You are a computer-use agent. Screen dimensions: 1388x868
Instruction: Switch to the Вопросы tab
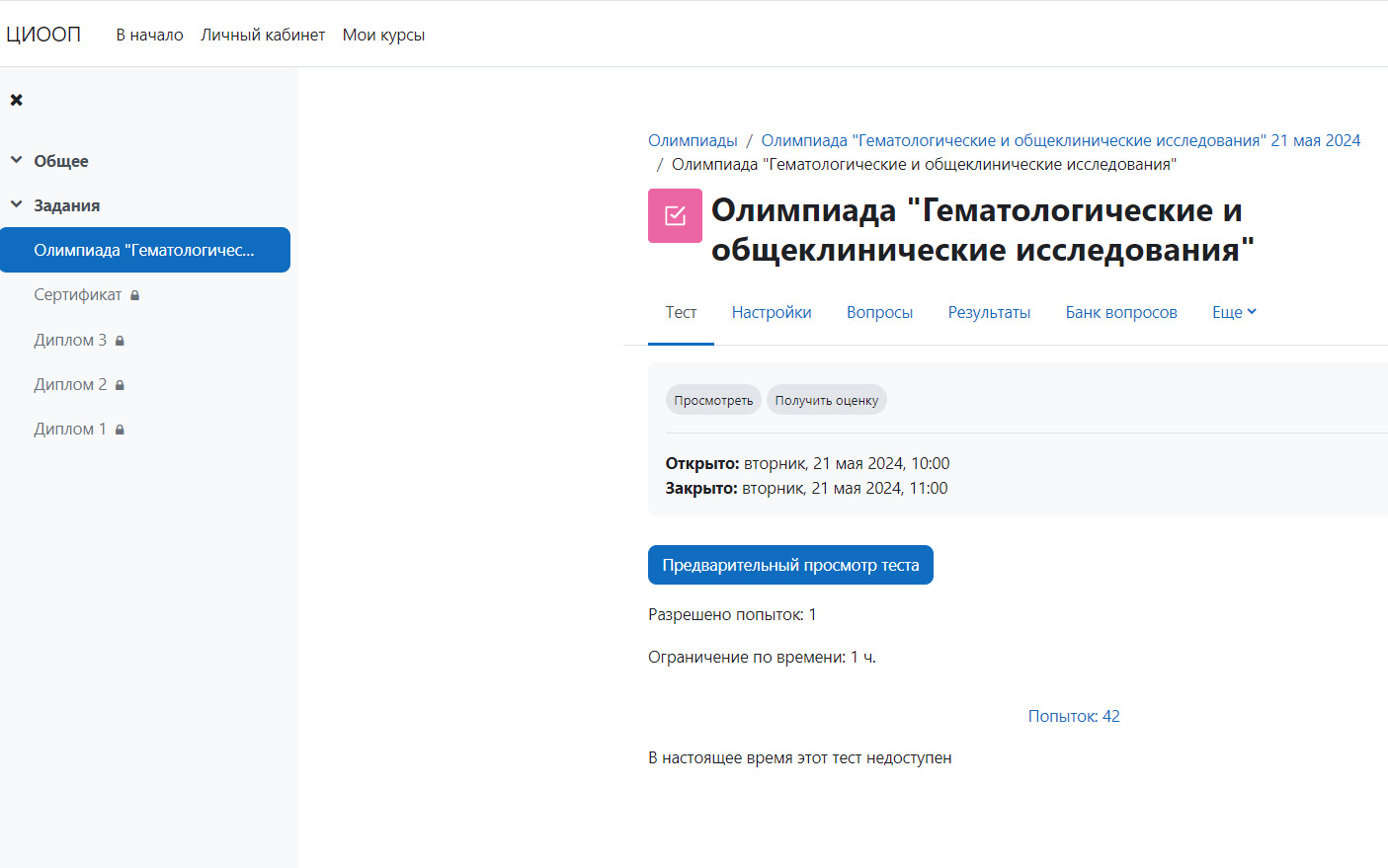[879, 312]
